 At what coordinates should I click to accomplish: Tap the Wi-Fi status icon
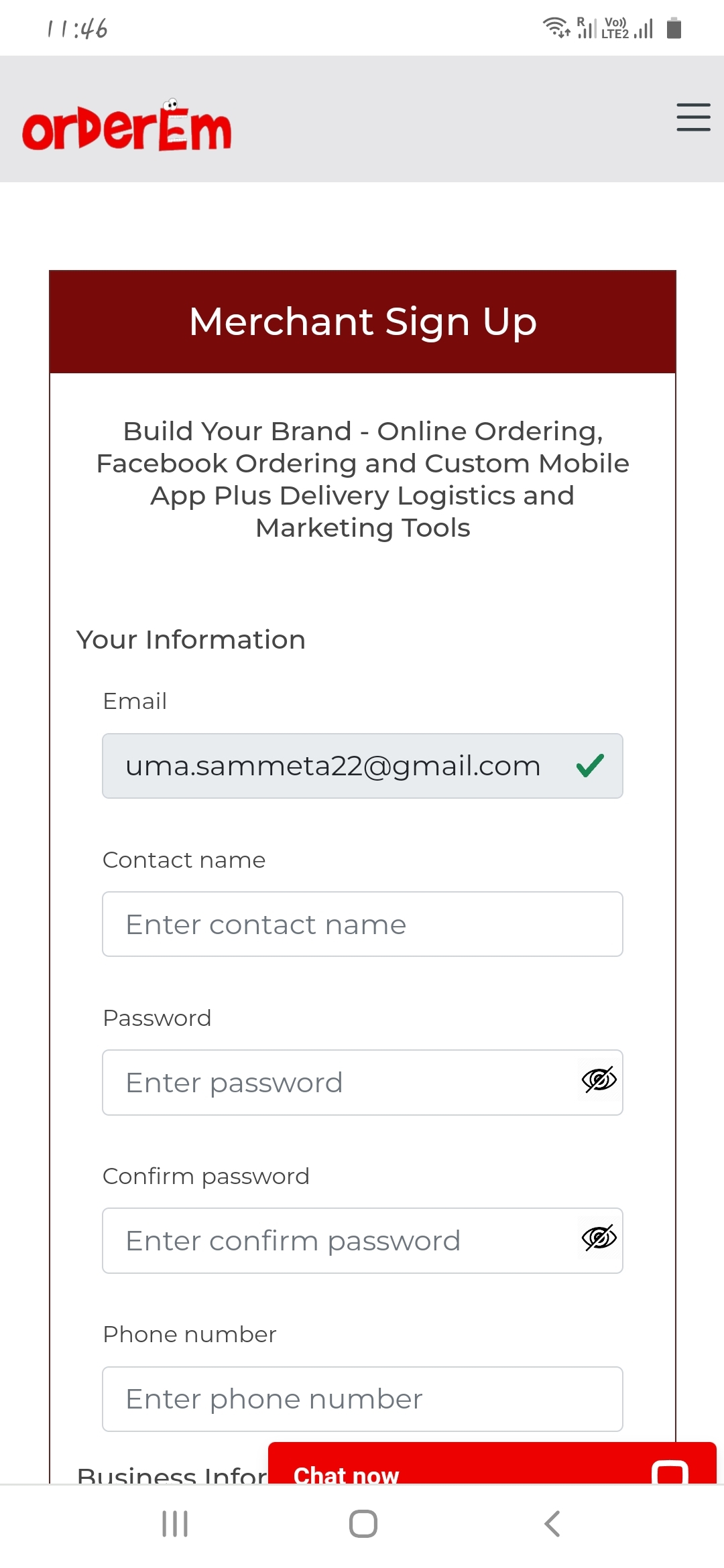click(x=555, y=27)
